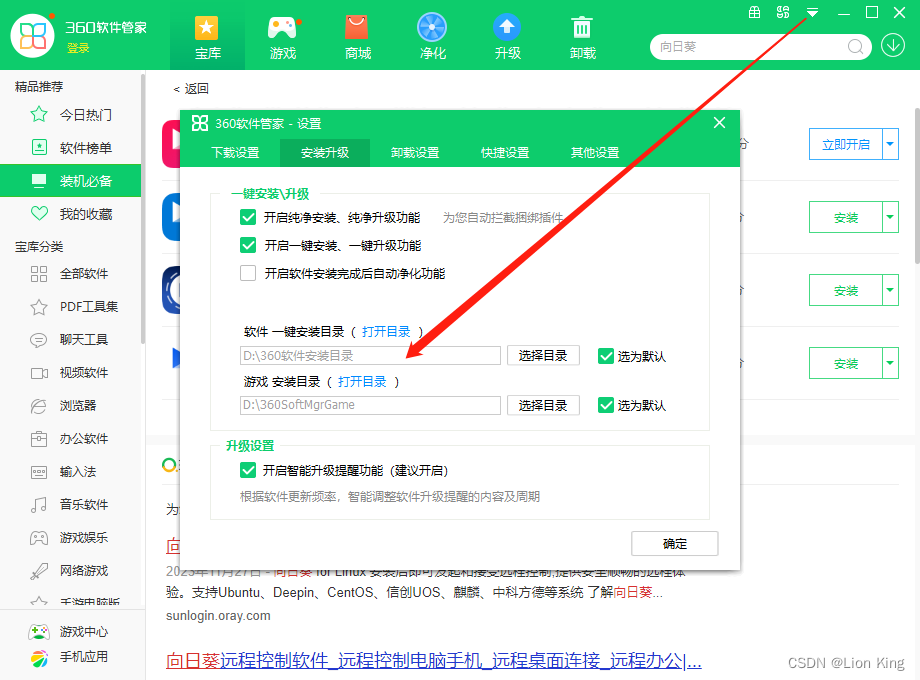Image resolution: width=920 pixels, height=680 pixels.
Task: Click the D:\360SoftMgrGame path field
Action: pos(370,405)
